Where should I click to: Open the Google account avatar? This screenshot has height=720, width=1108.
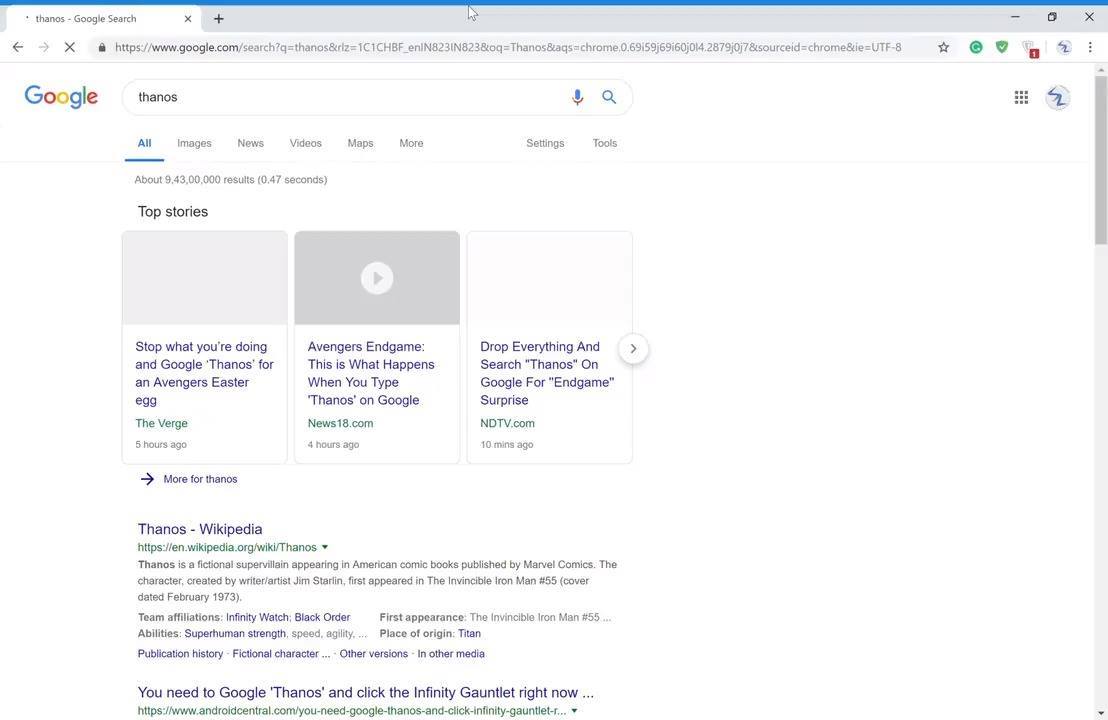click(x=1058, y=98)
